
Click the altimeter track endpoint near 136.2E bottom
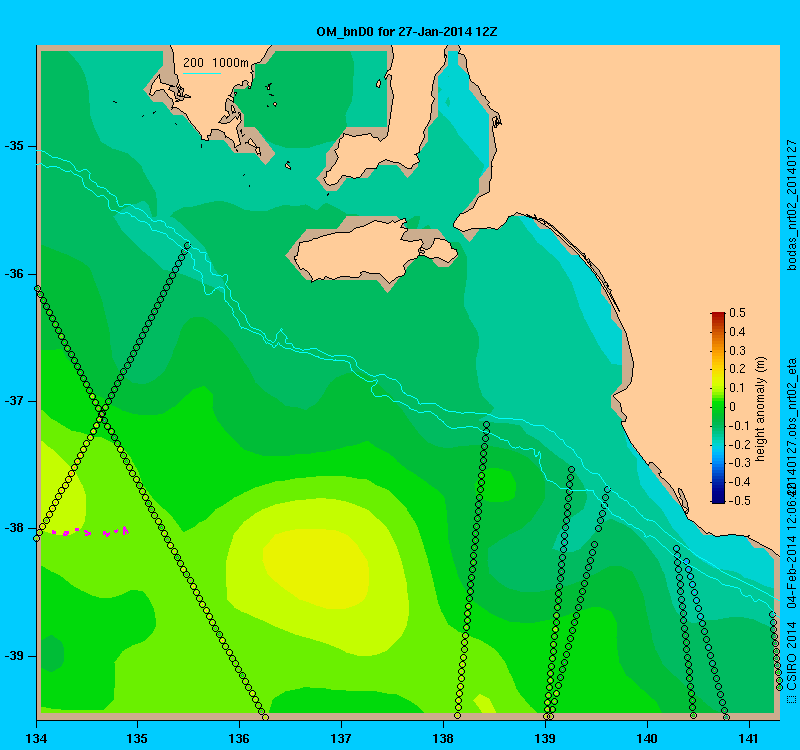coord(265,717)
